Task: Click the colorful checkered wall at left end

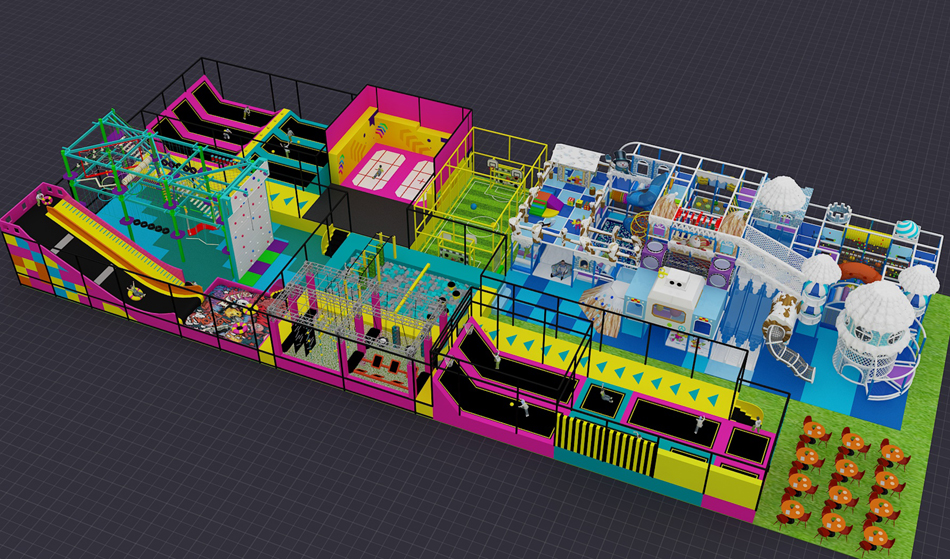Action: point(38,263)
